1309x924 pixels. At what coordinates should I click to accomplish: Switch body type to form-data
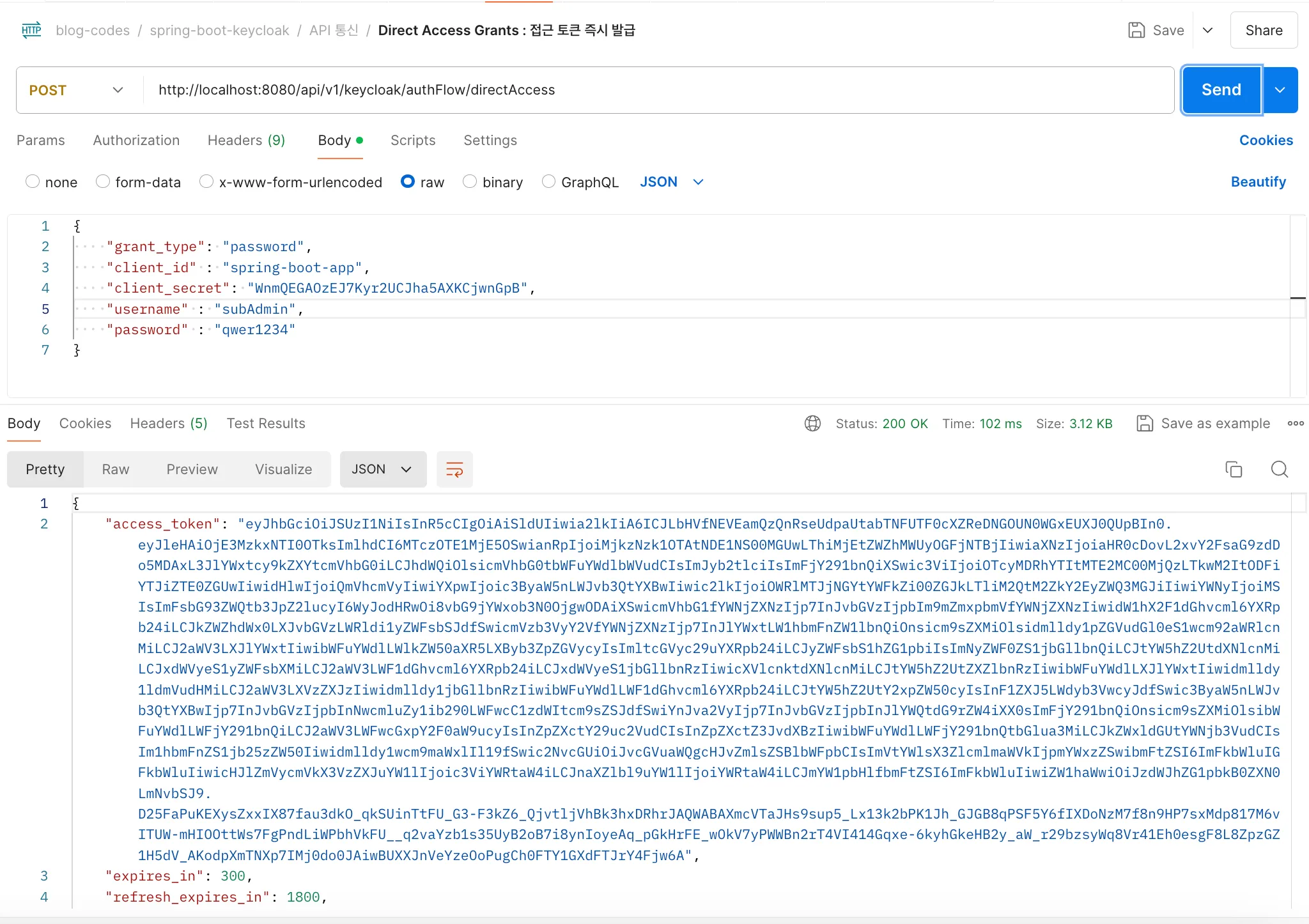(x=103, y=182)
